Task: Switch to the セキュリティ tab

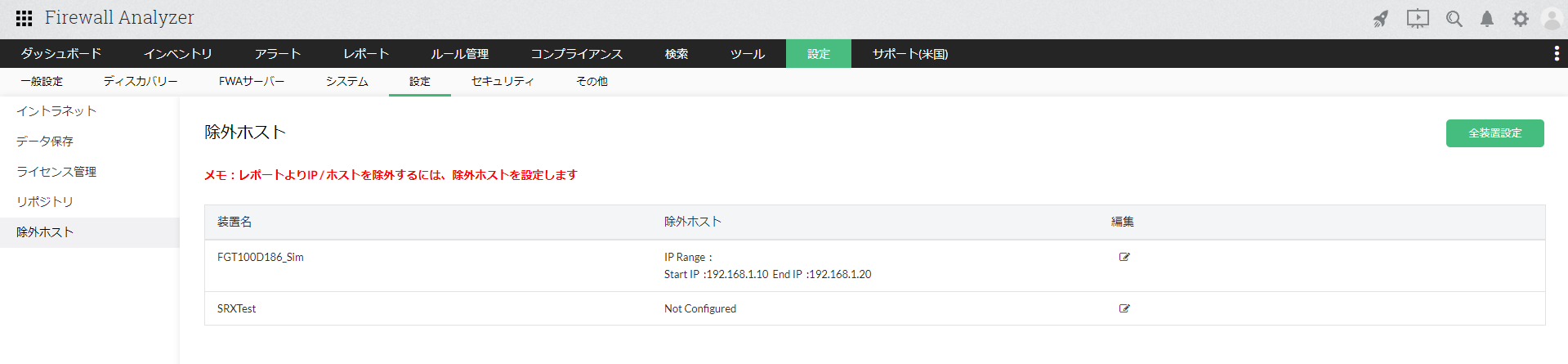Action: pyautogui.click(x=503, y=82)
